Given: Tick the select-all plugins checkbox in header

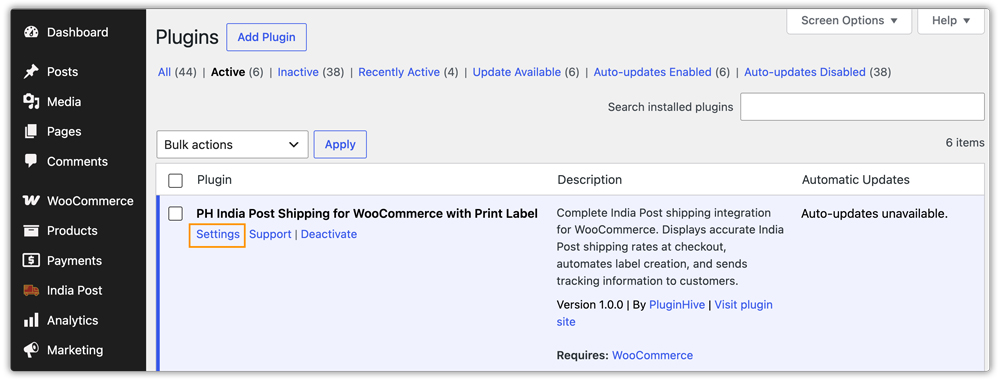Looking at the screenshot, I should (175, 180).
